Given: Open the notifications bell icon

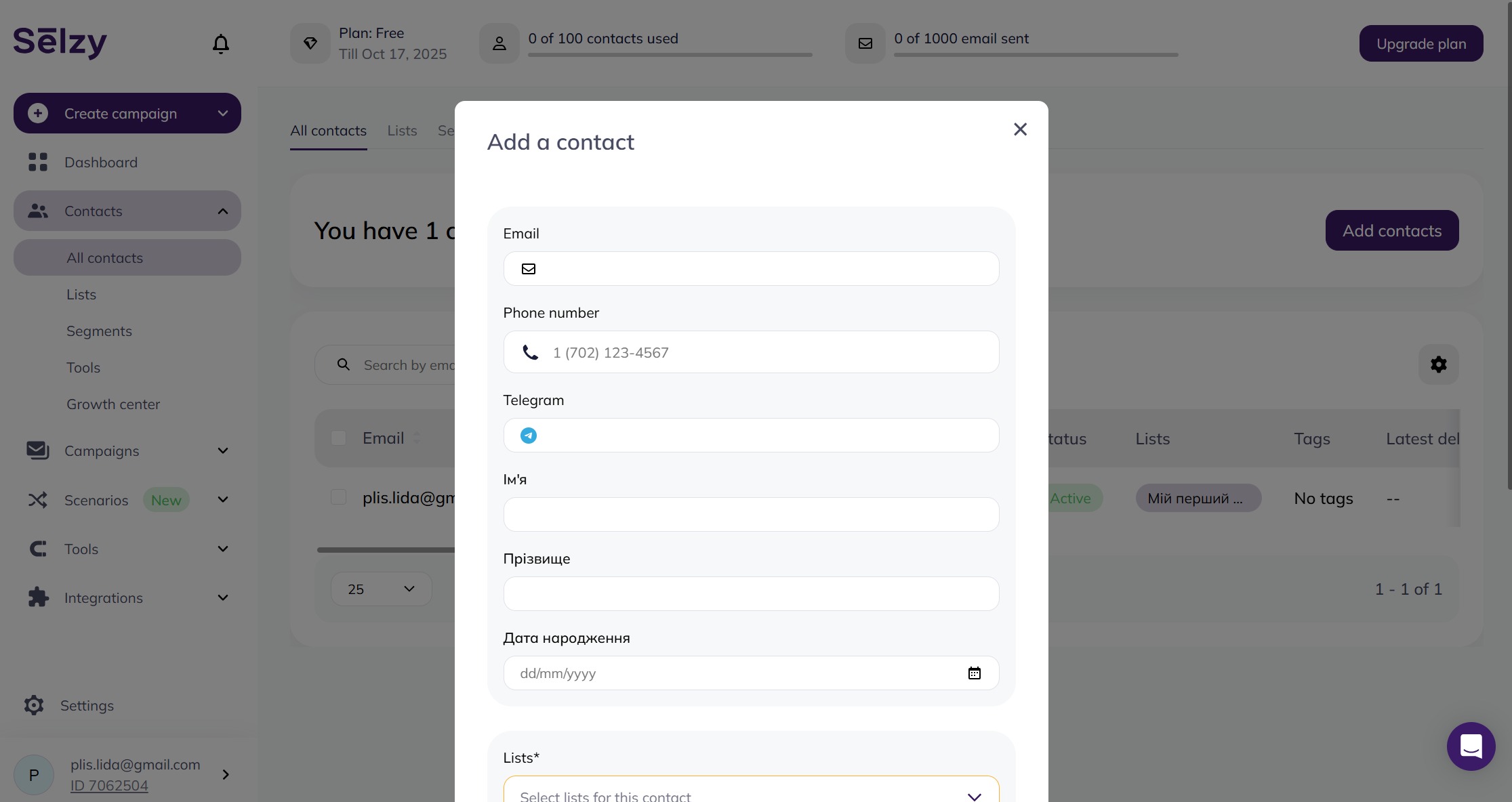Looking at the screenshot, I should [221, 44].
